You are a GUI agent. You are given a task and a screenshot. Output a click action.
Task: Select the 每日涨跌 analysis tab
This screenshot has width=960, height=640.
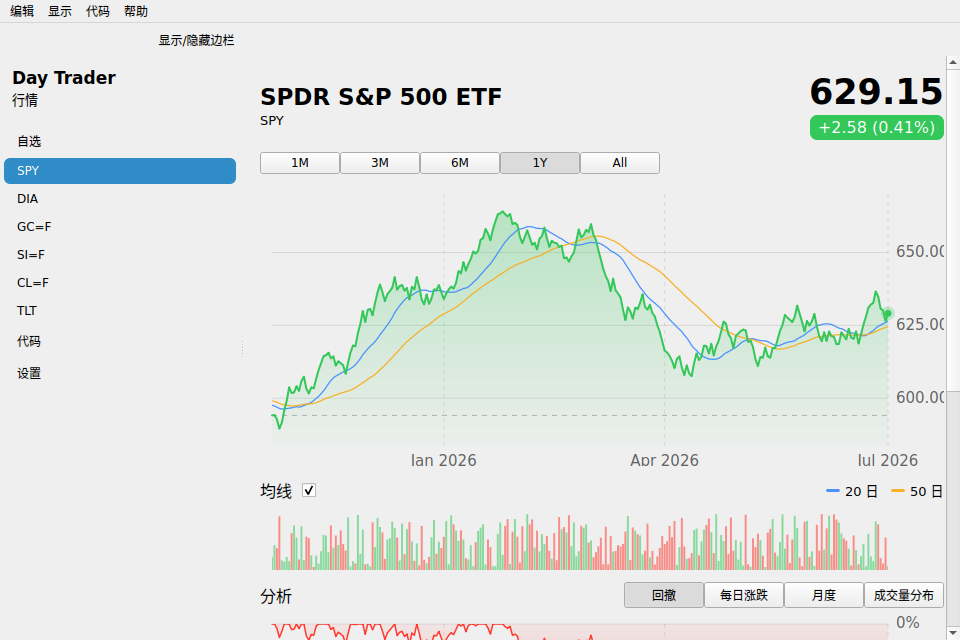pos(744,595)
